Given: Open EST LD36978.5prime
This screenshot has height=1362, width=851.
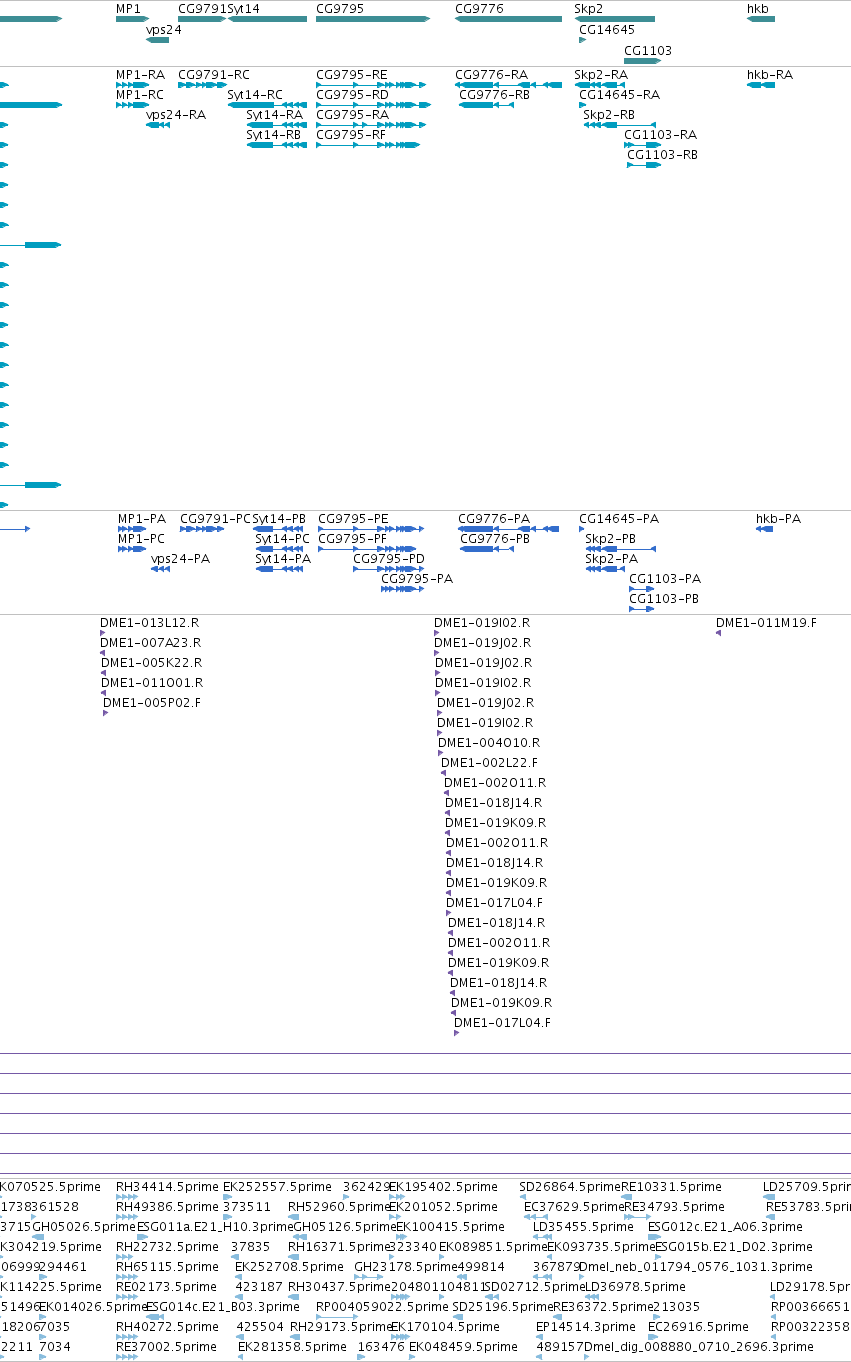Looking at the screenshot, I should 635,1287.
